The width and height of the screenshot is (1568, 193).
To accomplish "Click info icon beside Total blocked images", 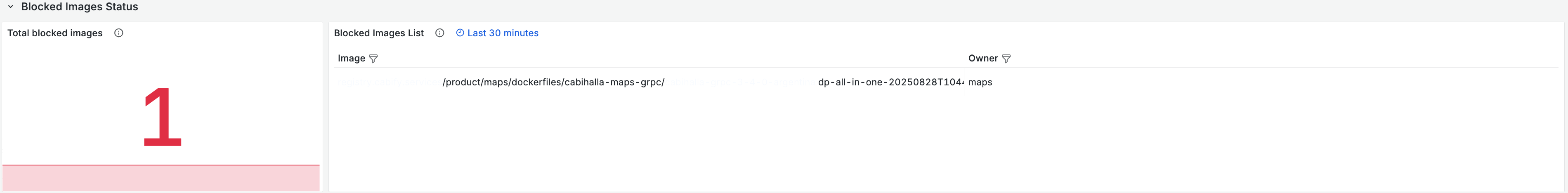I will [x=119, y=33].
